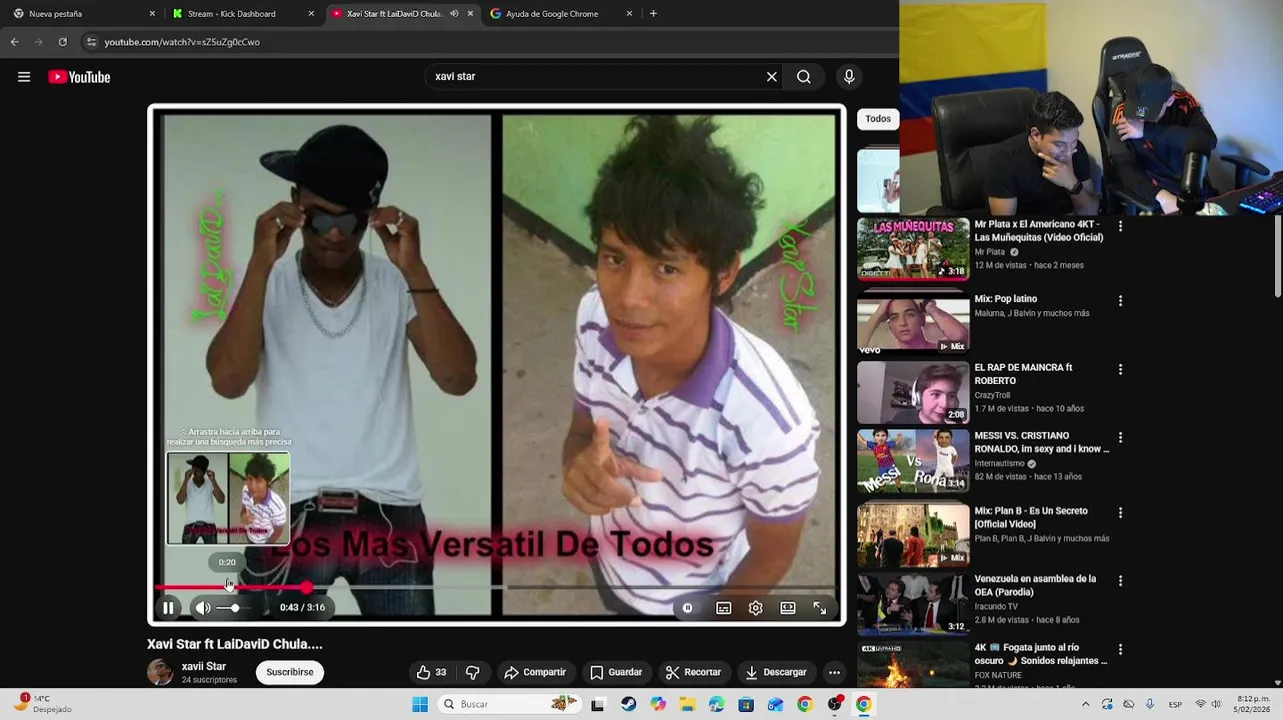
Task: Open Venezuela en asamblea de la OEA thumbnail
Action: point(912,603)
